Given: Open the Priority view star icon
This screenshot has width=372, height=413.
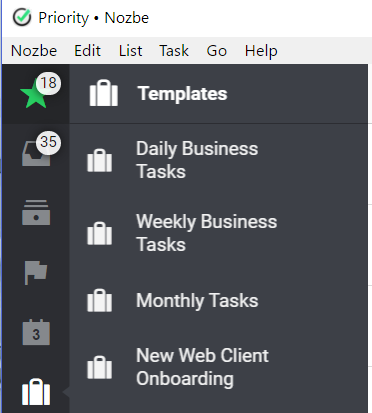Looking at the screenshot, I should pos(34,94).
